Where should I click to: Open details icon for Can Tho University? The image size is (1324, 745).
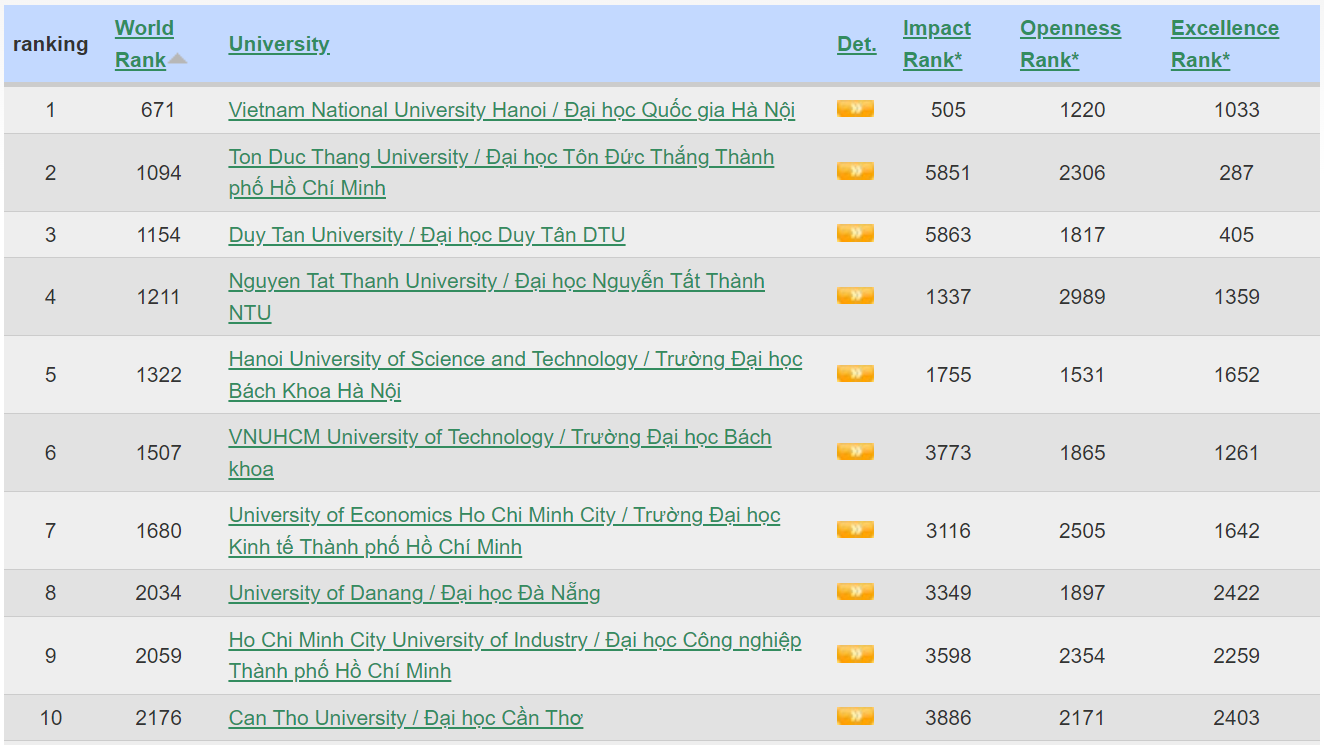(x=855, y=717)
